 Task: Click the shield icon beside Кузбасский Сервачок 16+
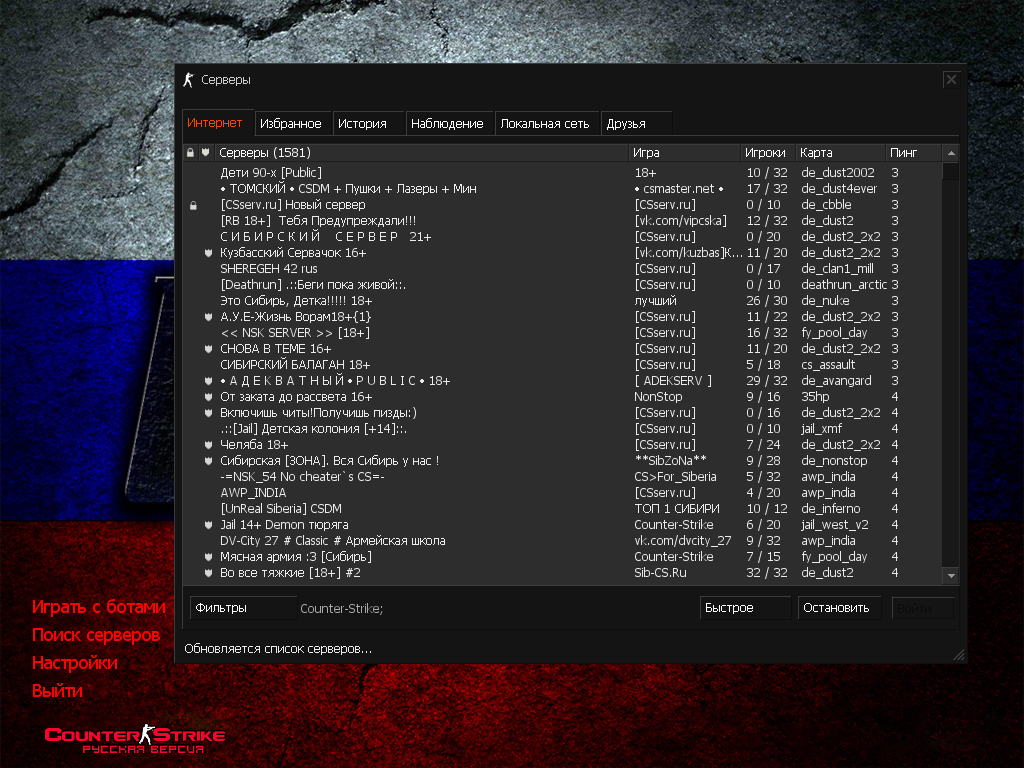point(208,253)
